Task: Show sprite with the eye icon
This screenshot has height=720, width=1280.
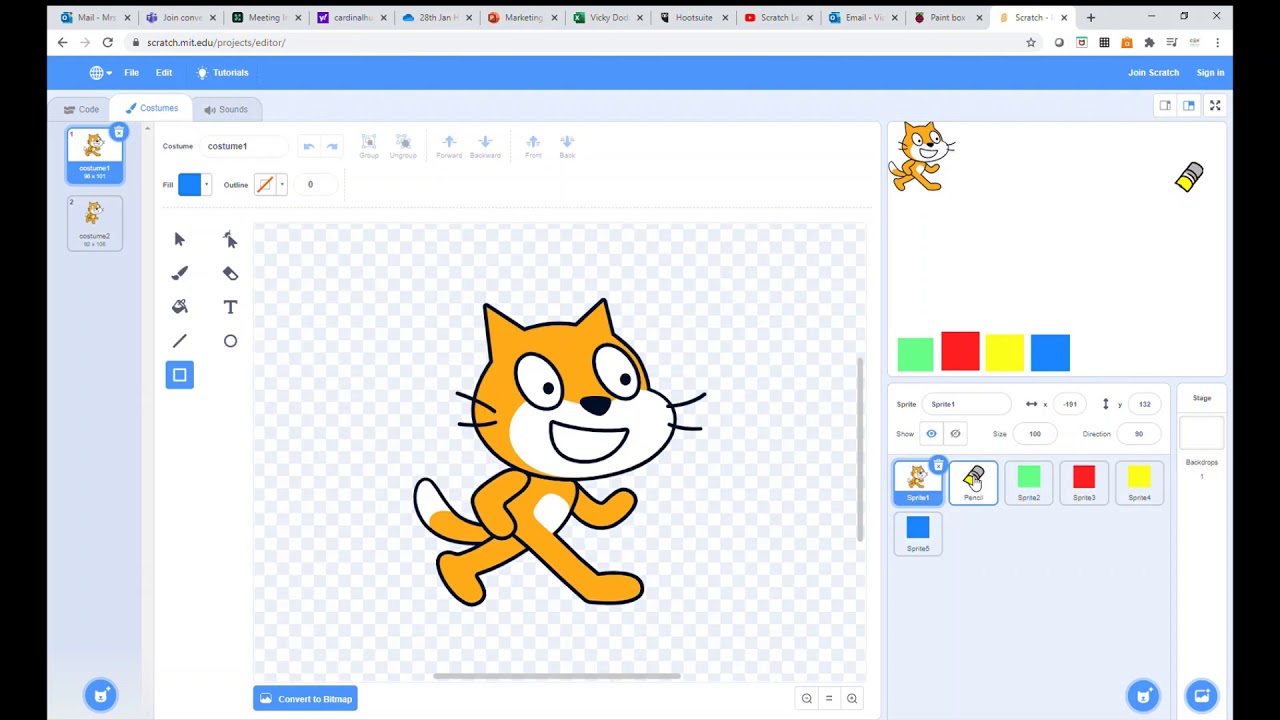Action: pyautogui.click(x=931, y=434)
